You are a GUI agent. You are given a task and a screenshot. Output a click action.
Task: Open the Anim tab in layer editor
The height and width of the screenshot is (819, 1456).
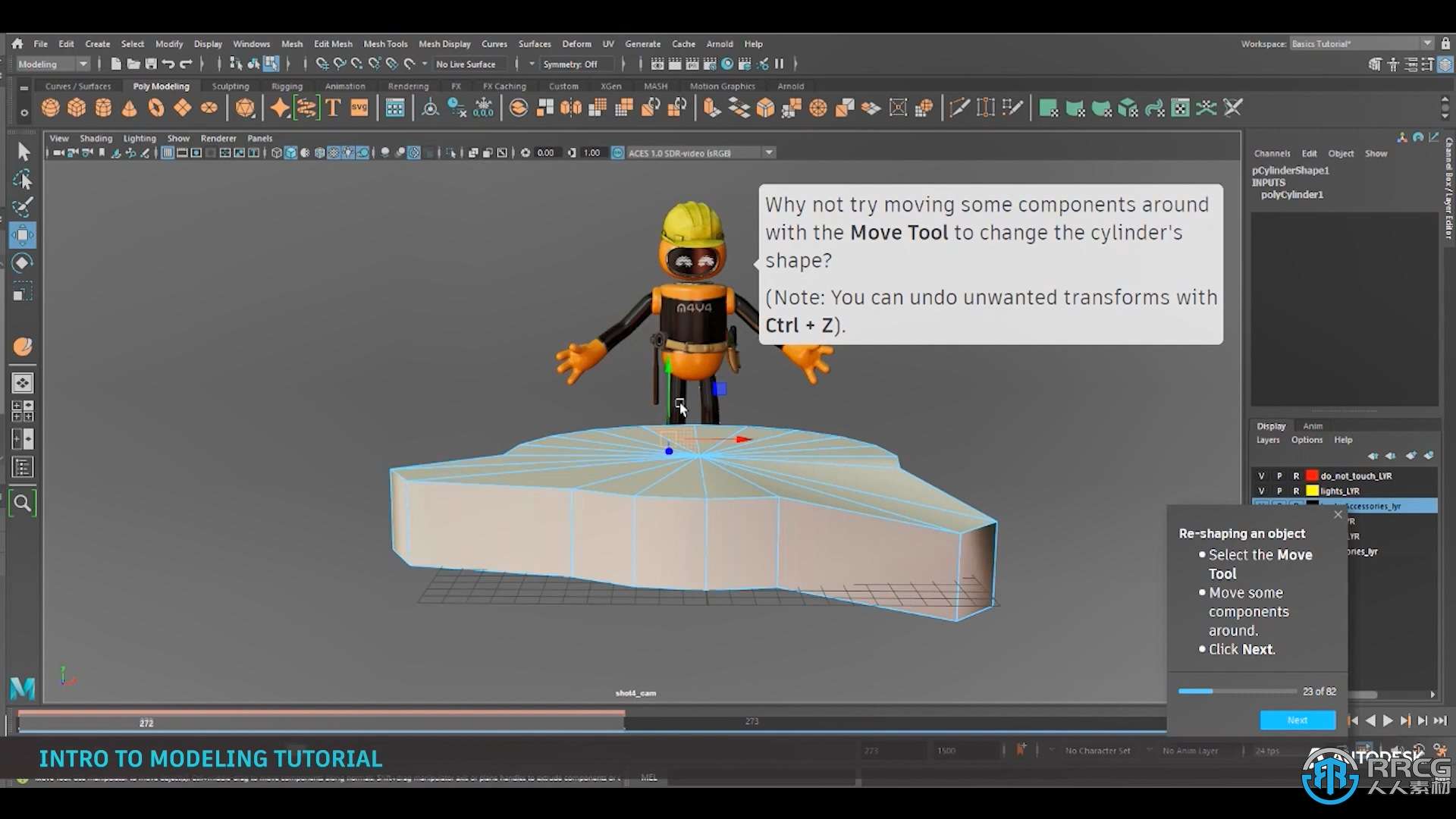[x=1313, y=426]
